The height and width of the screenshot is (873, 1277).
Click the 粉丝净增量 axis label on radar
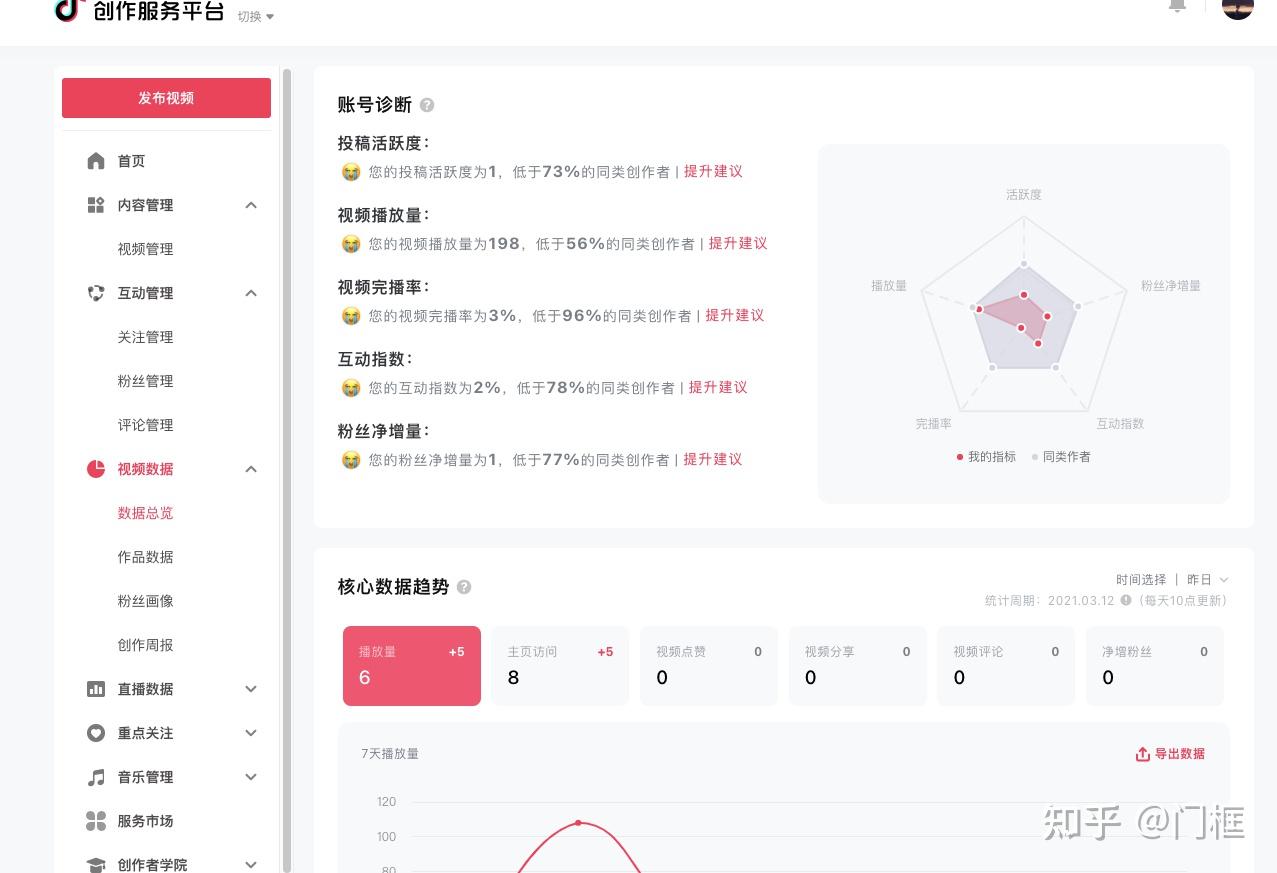pyautogui.click(x=1171, y=286)
